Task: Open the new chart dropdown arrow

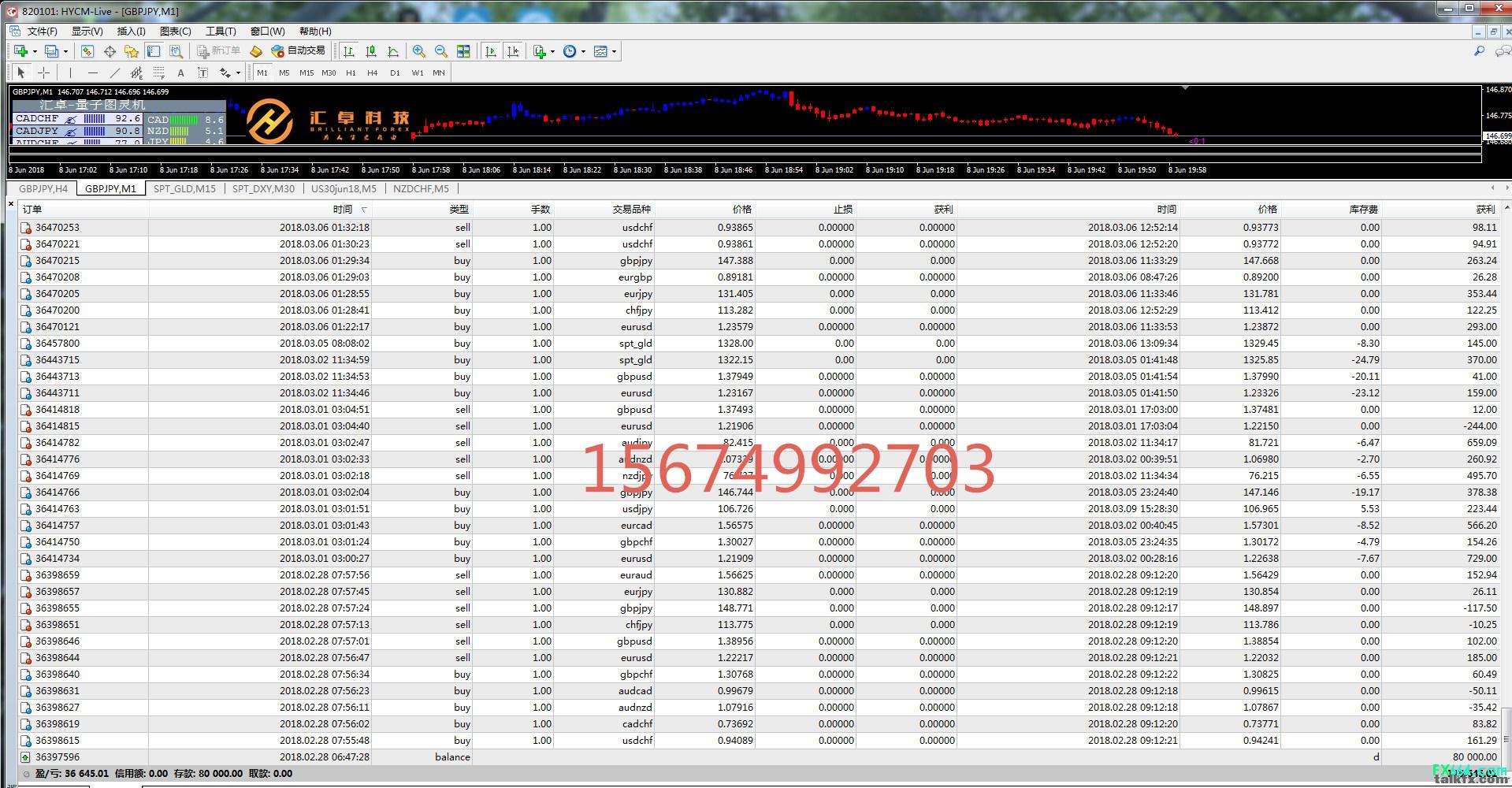Action: pyautogui.click(x=35, y=51)
